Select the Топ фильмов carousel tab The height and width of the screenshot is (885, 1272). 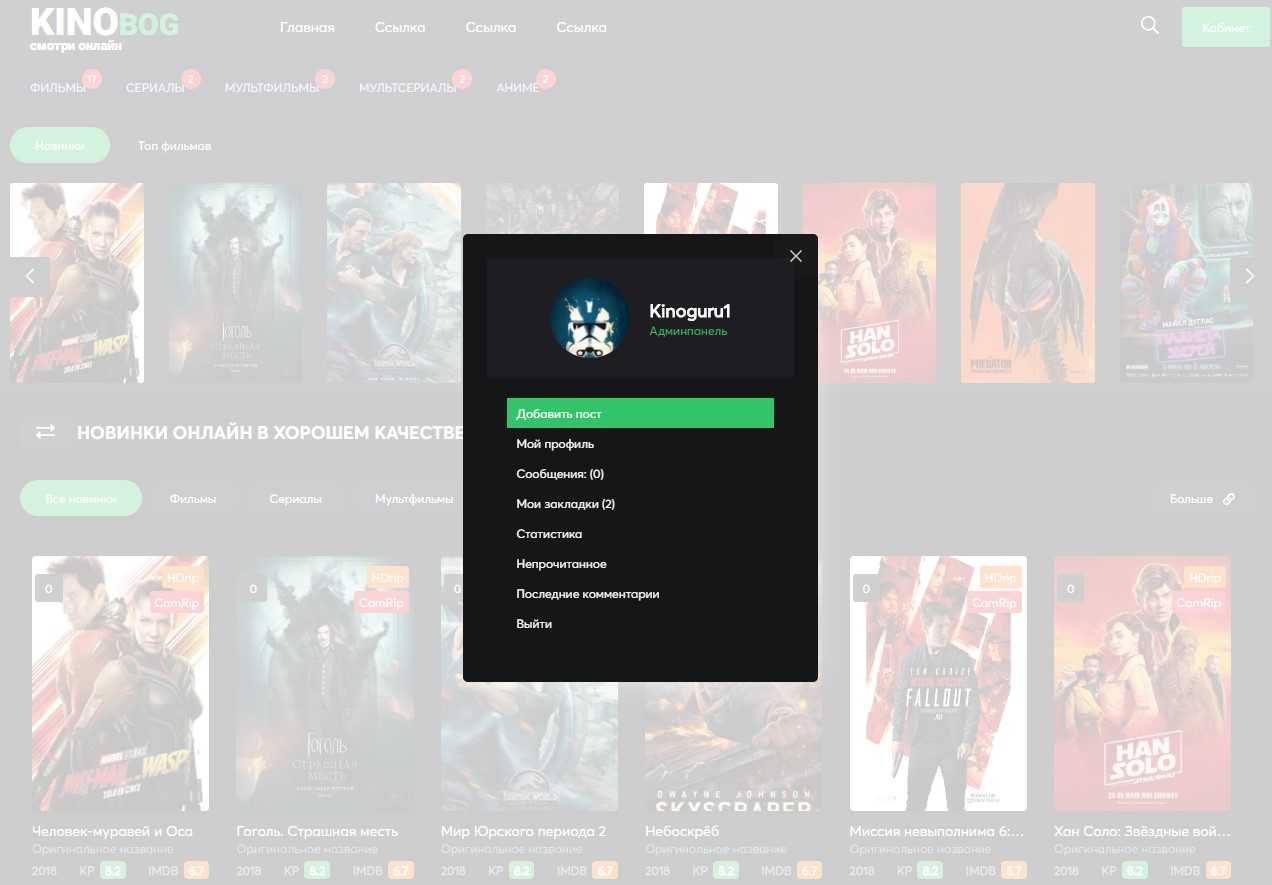point(175,146)
